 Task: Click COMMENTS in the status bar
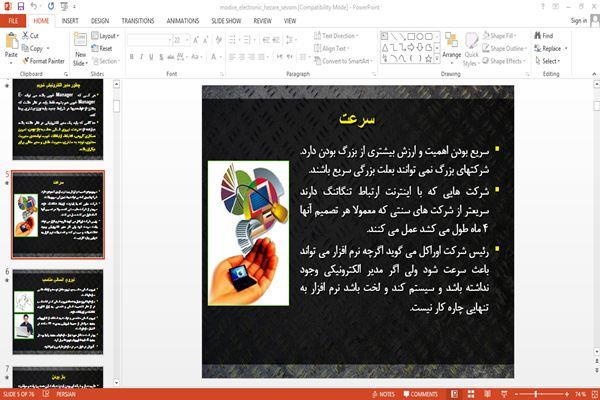[x=421, y=394]
